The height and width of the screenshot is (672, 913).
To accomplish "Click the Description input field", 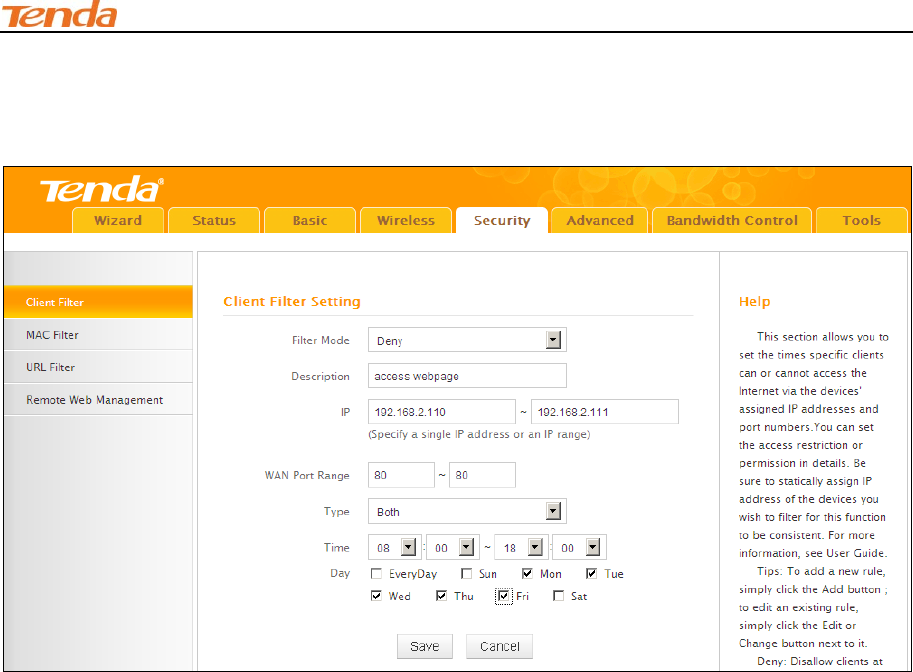I will (467, 376).
